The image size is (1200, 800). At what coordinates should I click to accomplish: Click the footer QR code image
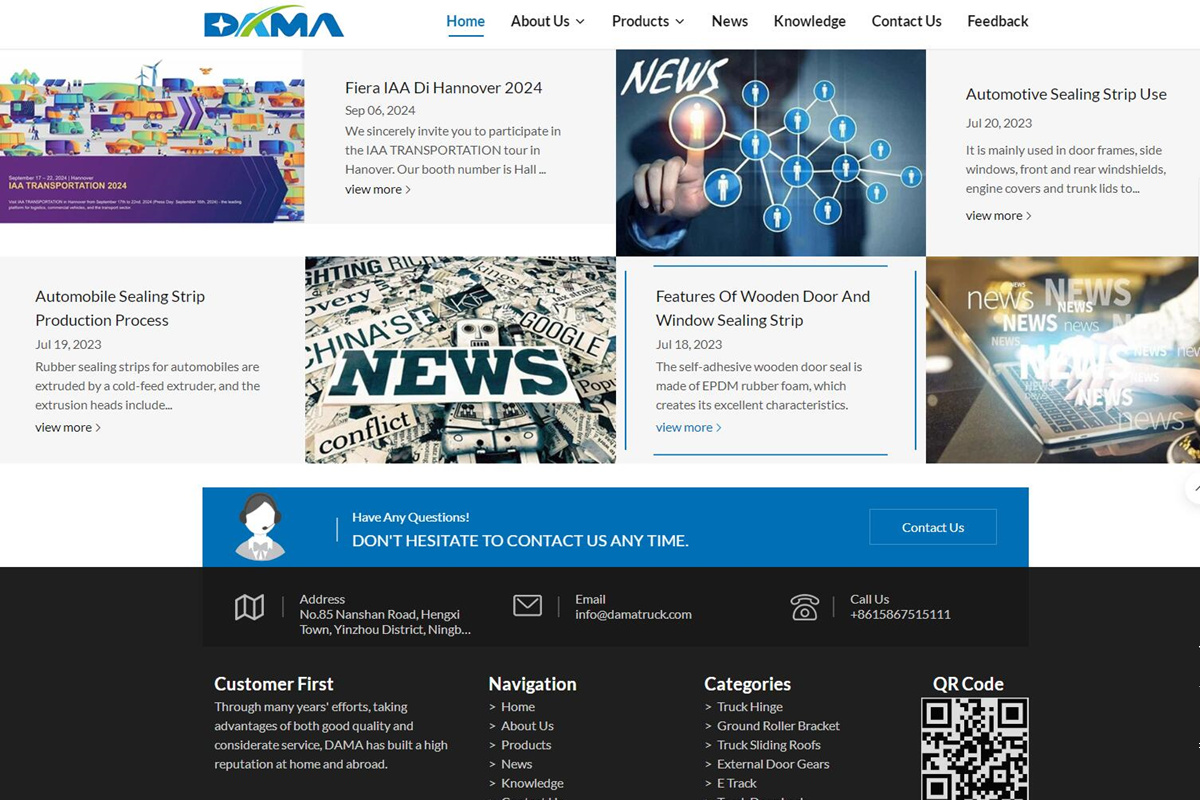974,748
